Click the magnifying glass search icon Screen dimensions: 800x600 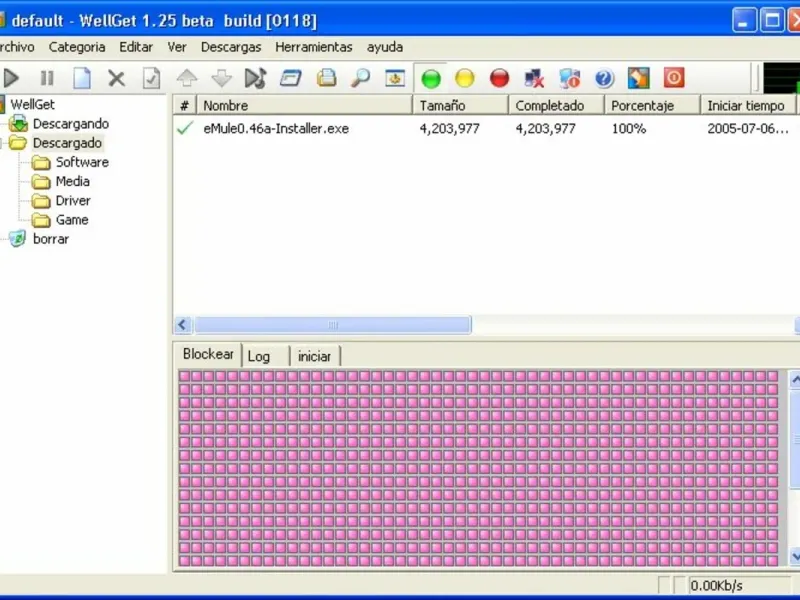pyautogui.click(x=361, y=79)
